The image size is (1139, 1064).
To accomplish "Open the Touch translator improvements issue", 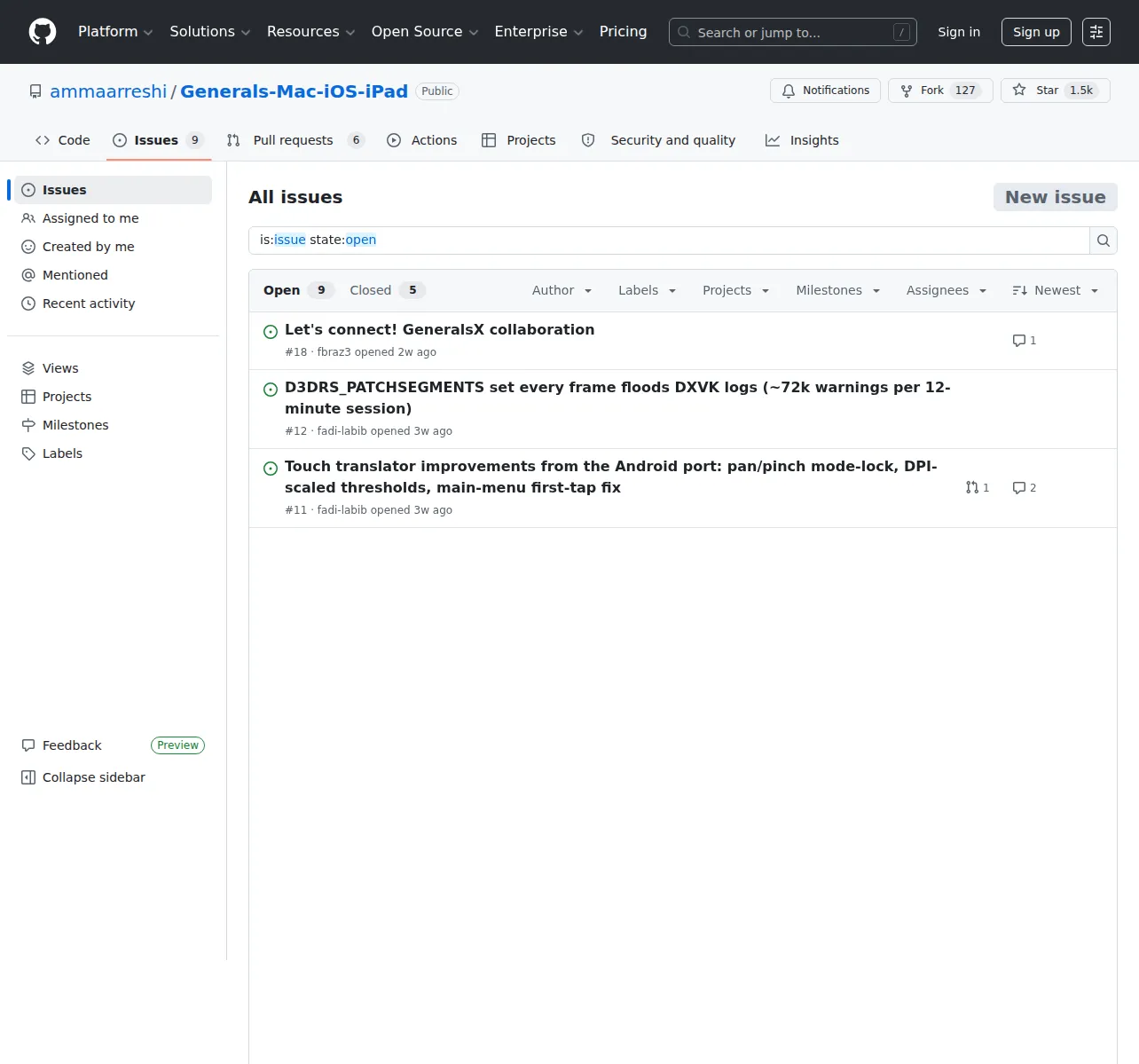I will 610,477.
